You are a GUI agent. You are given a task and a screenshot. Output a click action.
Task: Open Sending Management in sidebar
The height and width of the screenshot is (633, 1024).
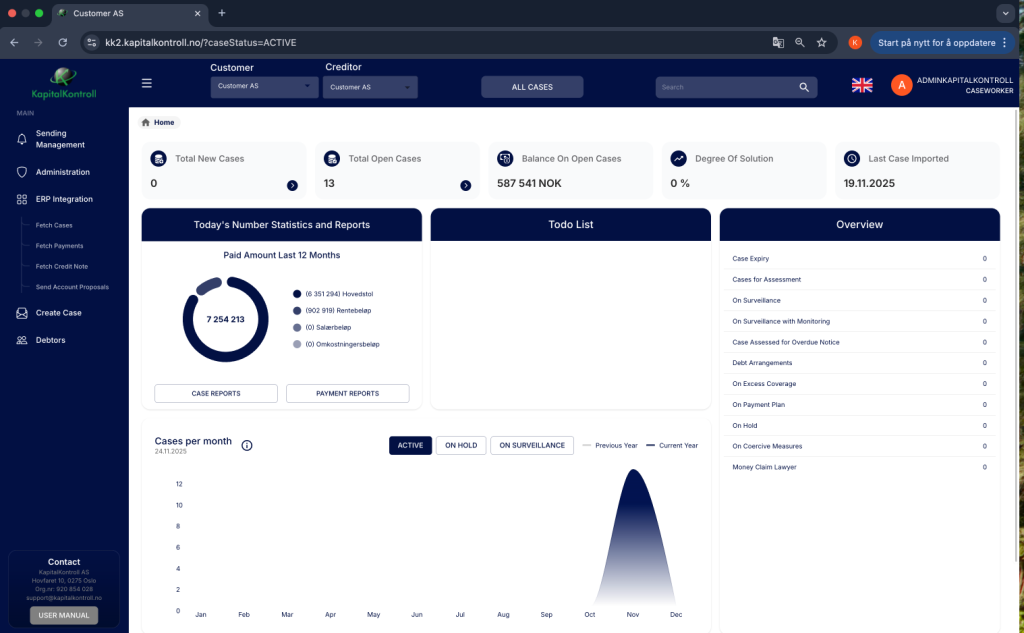pos(60,139)
